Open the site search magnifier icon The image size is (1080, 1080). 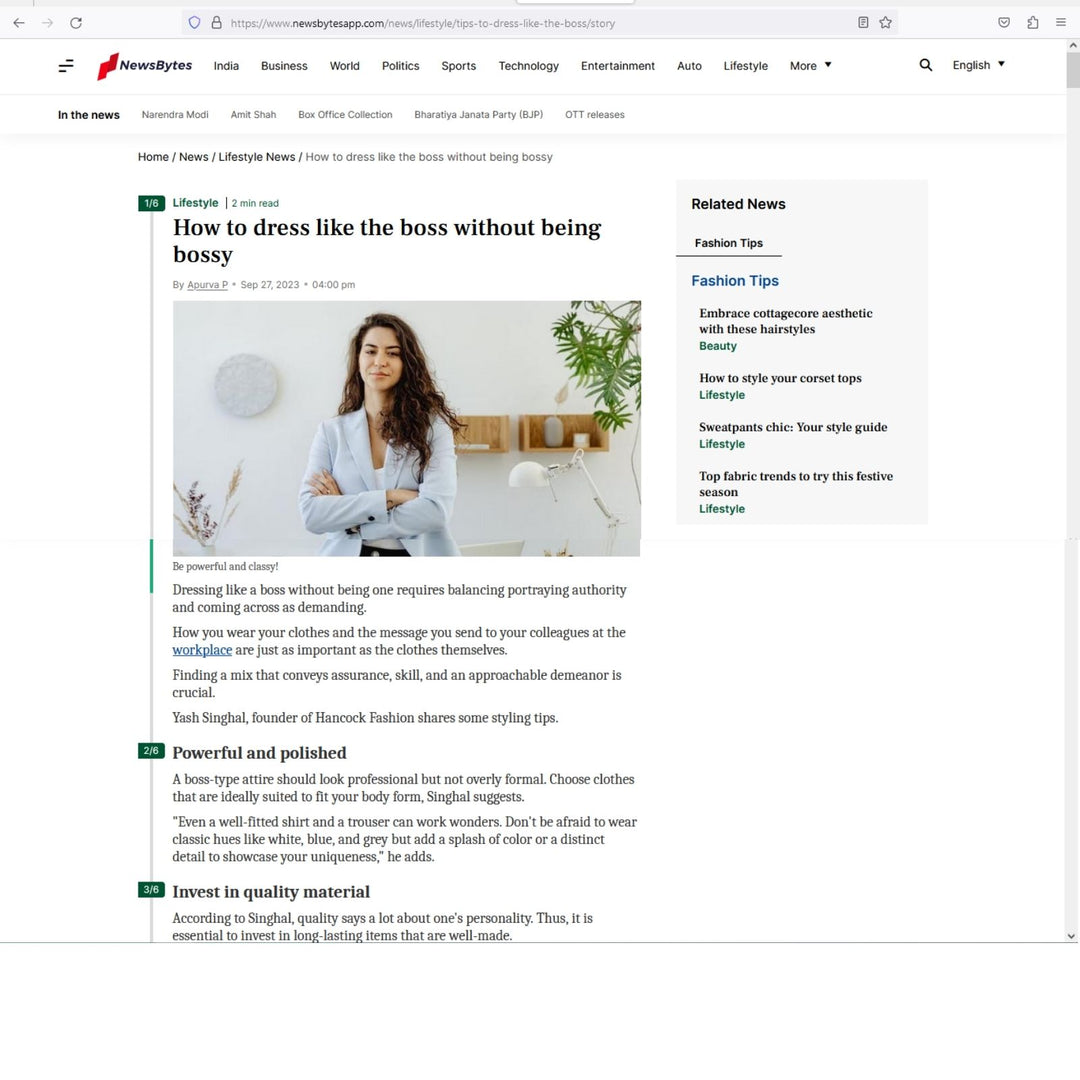[x=925, y=65]
